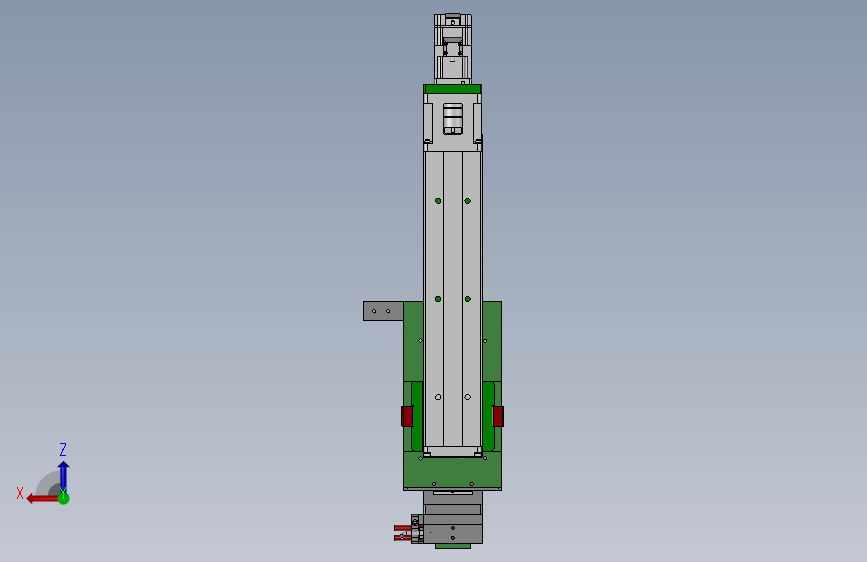Select the left red sensor block
This screenshot has height=562, width=867.
[x=407, y=416]
